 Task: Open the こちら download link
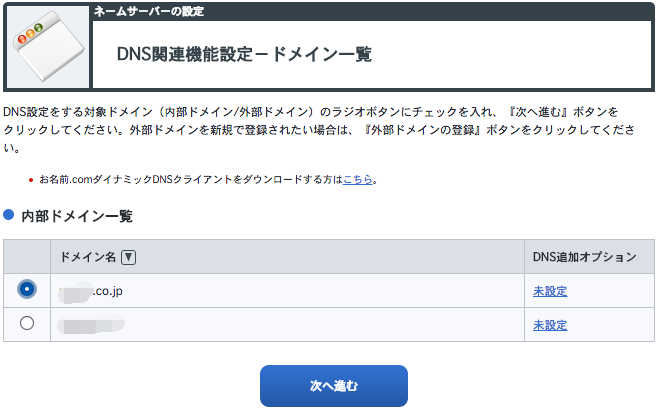click(358, 180)
